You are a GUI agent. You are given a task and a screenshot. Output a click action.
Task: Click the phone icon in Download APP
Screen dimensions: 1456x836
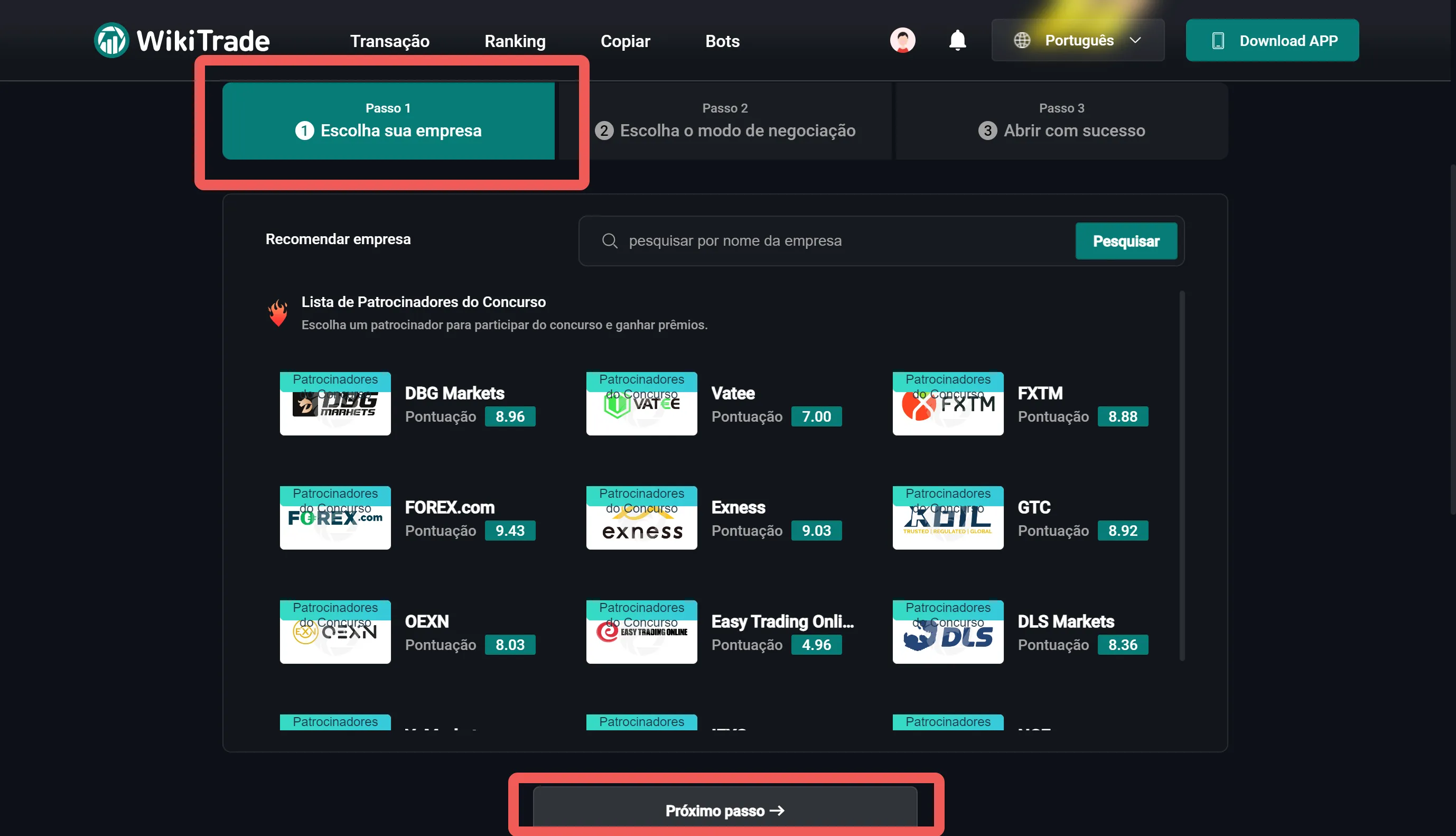(x=1218, y=41)
